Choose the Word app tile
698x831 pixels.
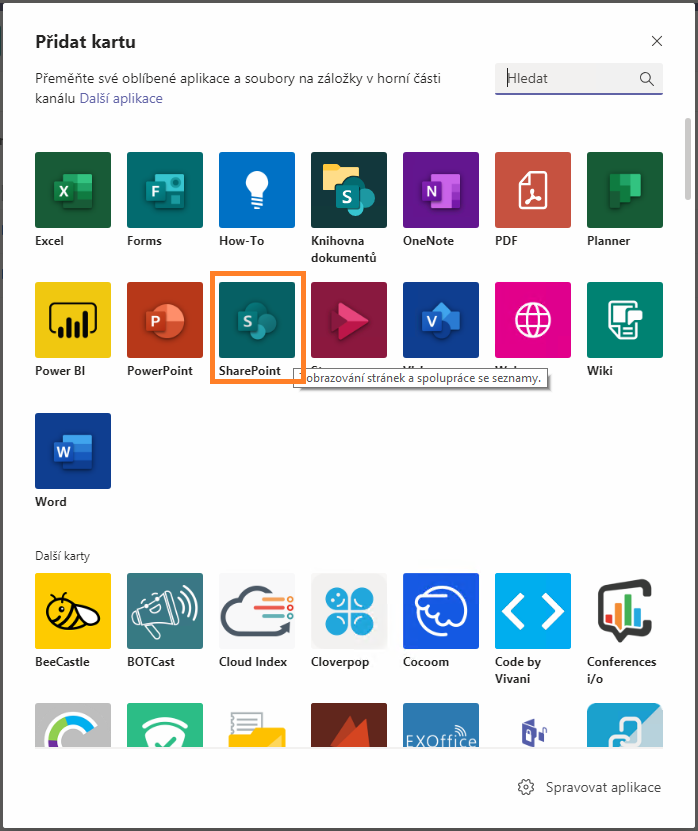point(73,450)
